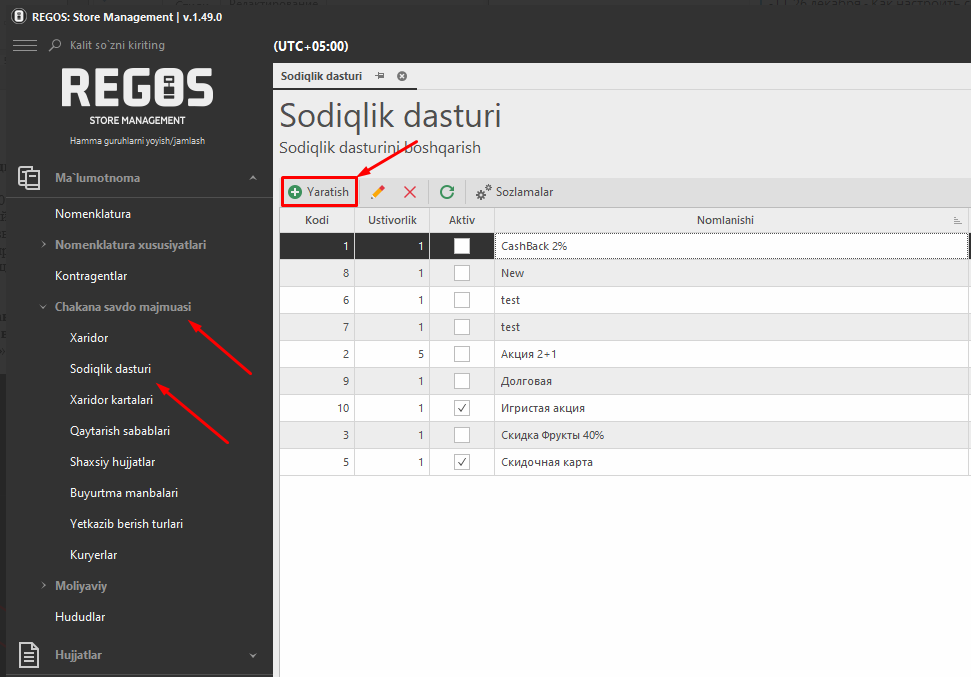Switch to Sodiqlik dasturi tab

(x=321, y=76)
